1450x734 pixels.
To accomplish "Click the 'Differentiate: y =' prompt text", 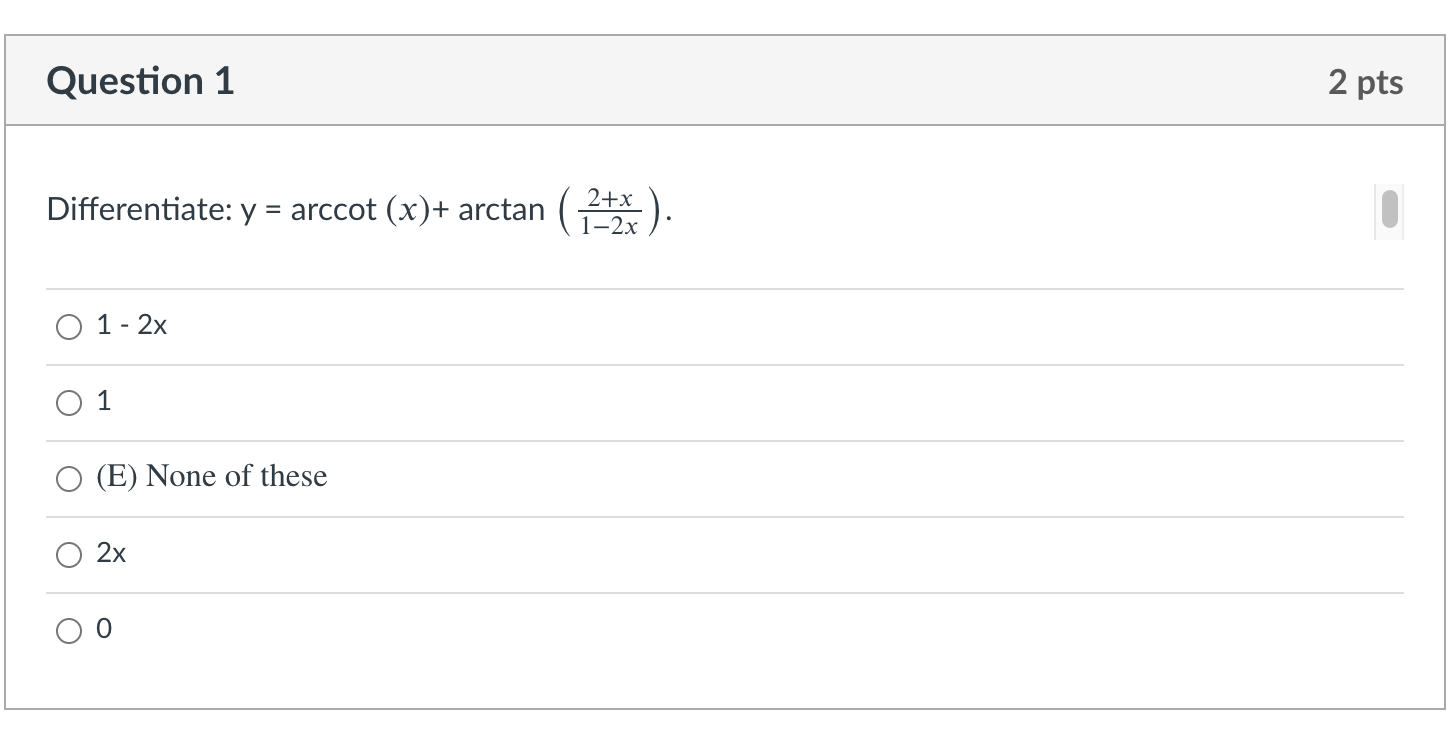I will tap(166, 210).
